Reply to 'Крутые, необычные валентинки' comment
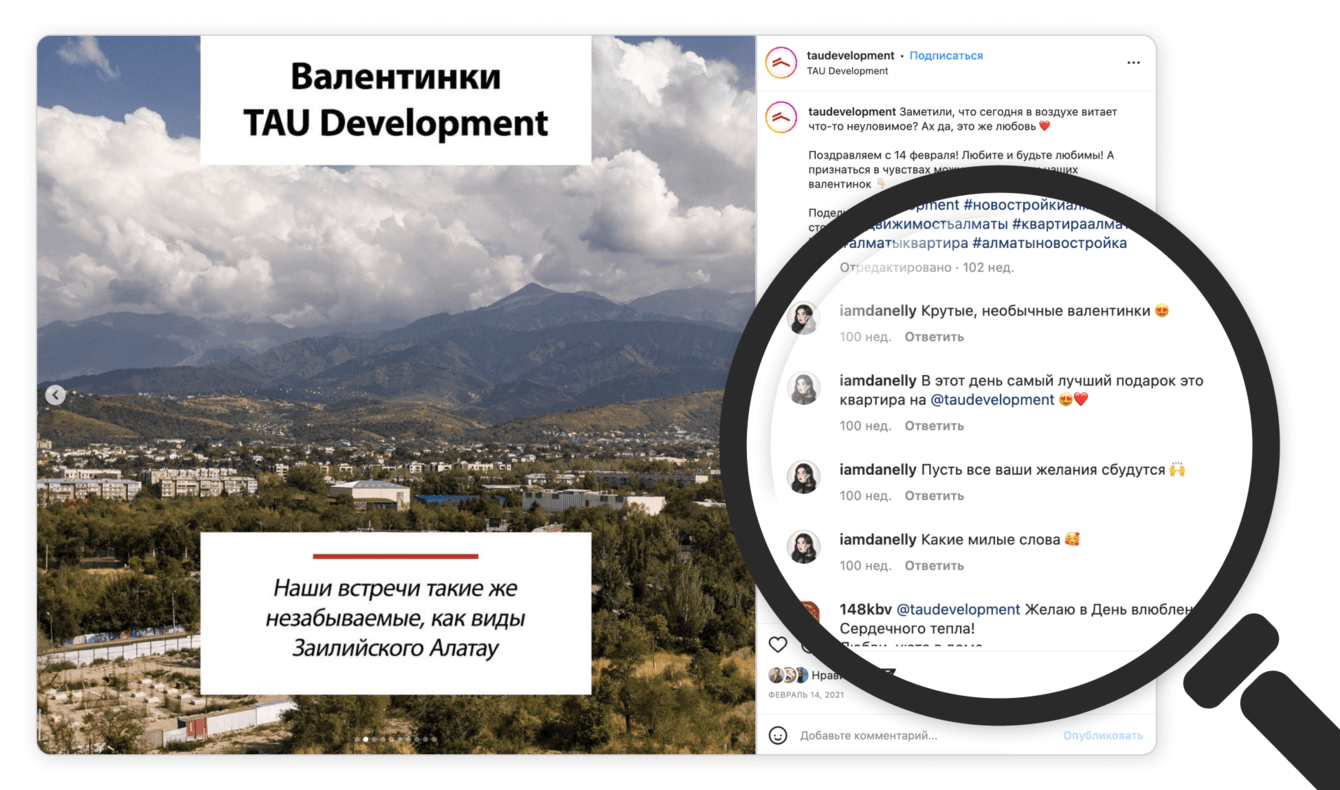 tap(934, 337)
